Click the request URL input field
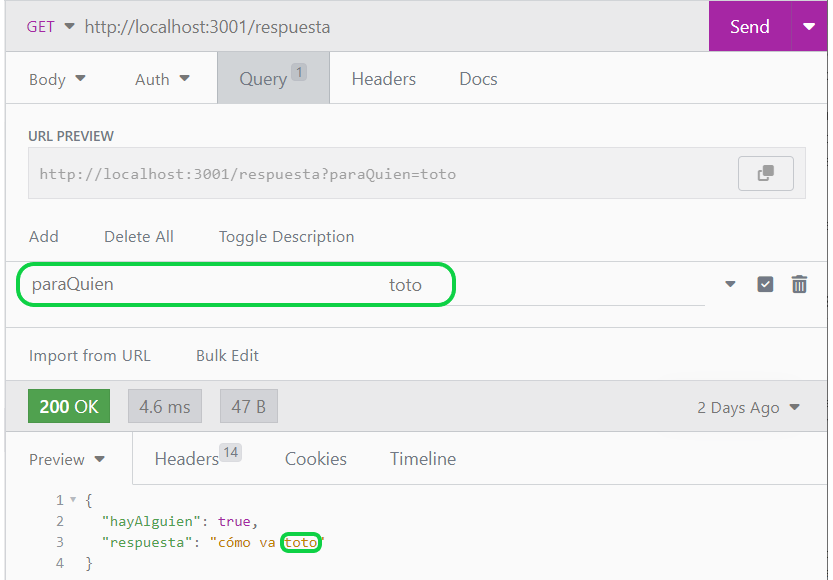 click(x=300, y=27)
